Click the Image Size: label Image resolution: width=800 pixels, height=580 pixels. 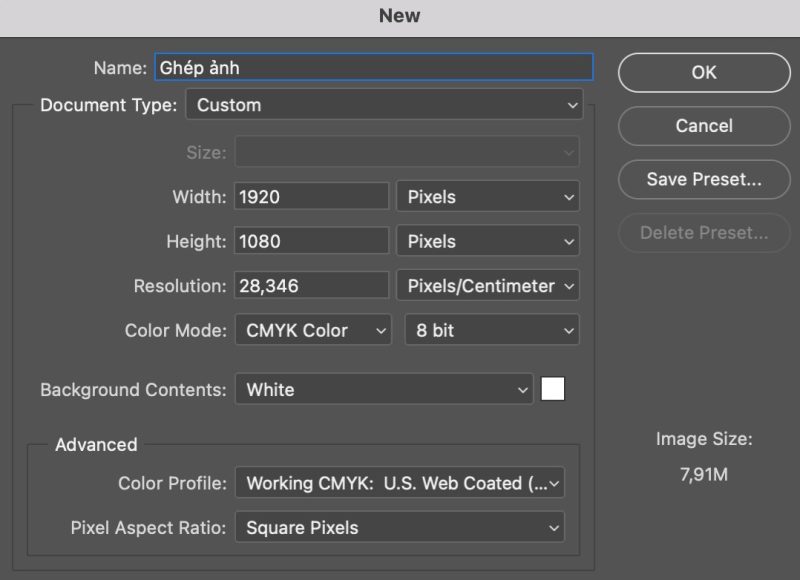coord(704,439)
